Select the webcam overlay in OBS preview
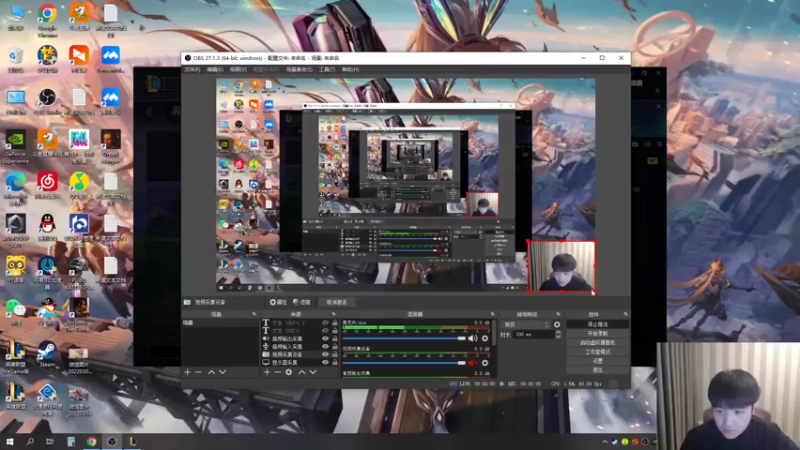 coord(561,266)
